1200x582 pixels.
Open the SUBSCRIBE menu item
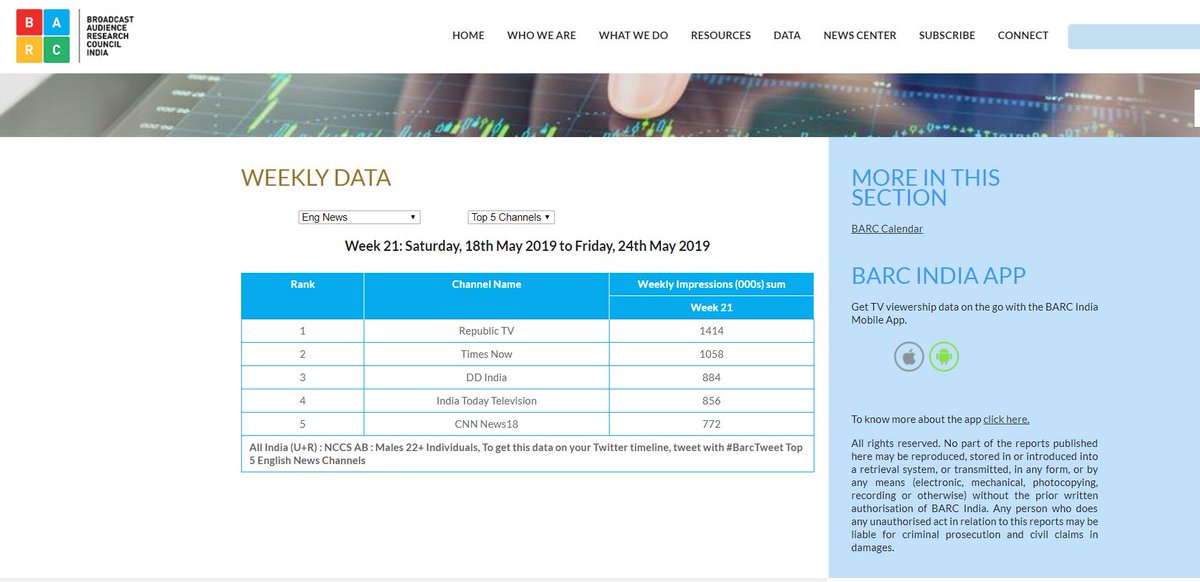[x=947, y=35]
